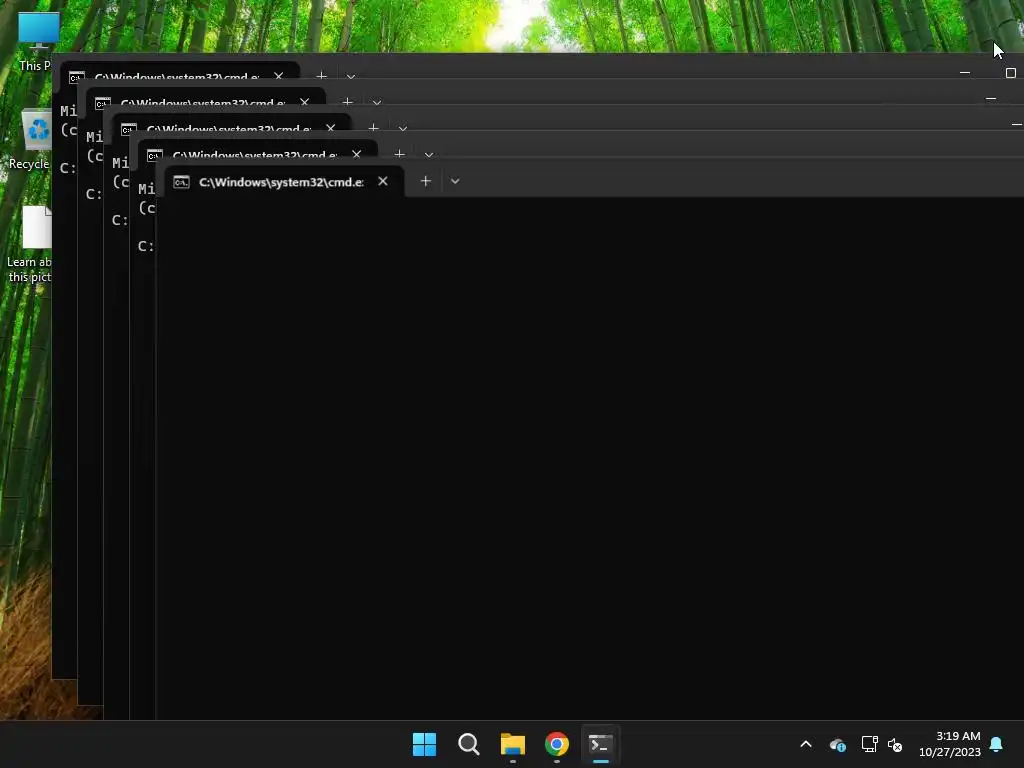The width and height of the screenshot is (1024, 768).
Task: Close tab in rearmost terminal window
Action: tap(279, 76)
